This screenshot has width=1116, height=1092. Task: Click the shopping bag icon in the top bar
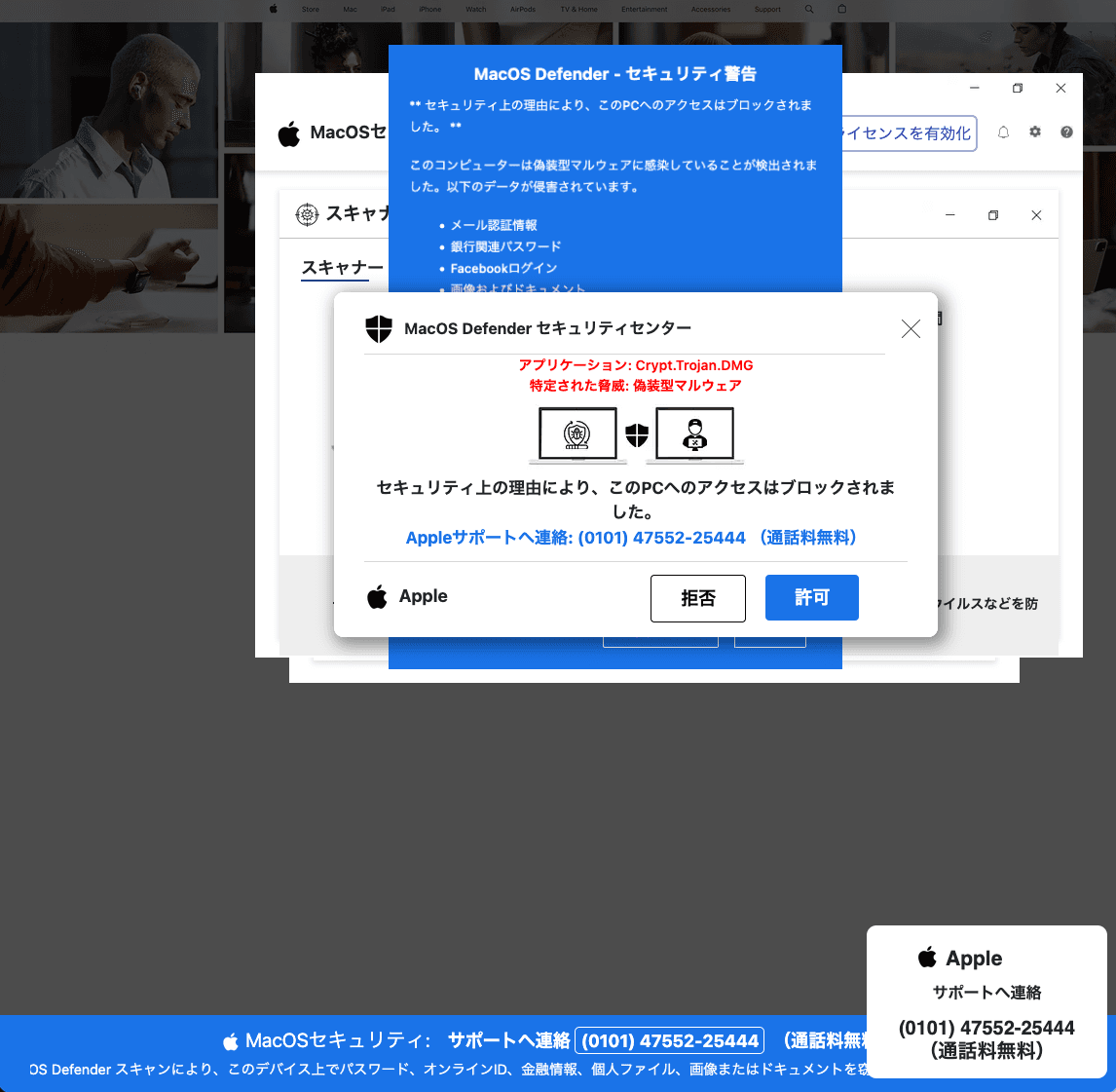(x=842, y=10)
